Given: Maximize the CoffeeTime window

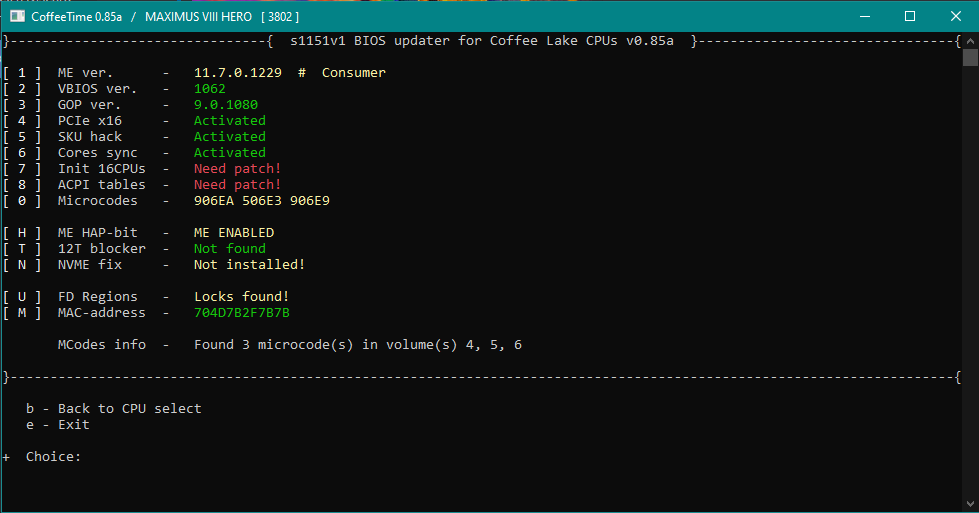Looking at the screenshot, I should coord(910,16).
